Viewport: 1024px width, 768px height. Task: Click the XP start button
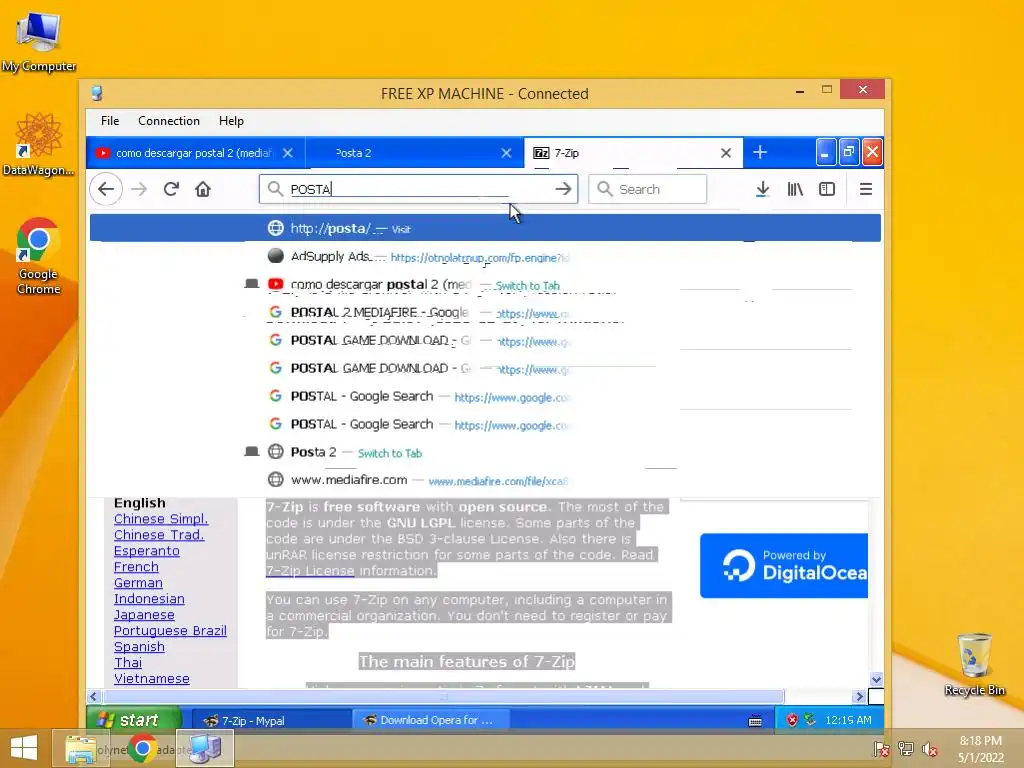[134, 720]
